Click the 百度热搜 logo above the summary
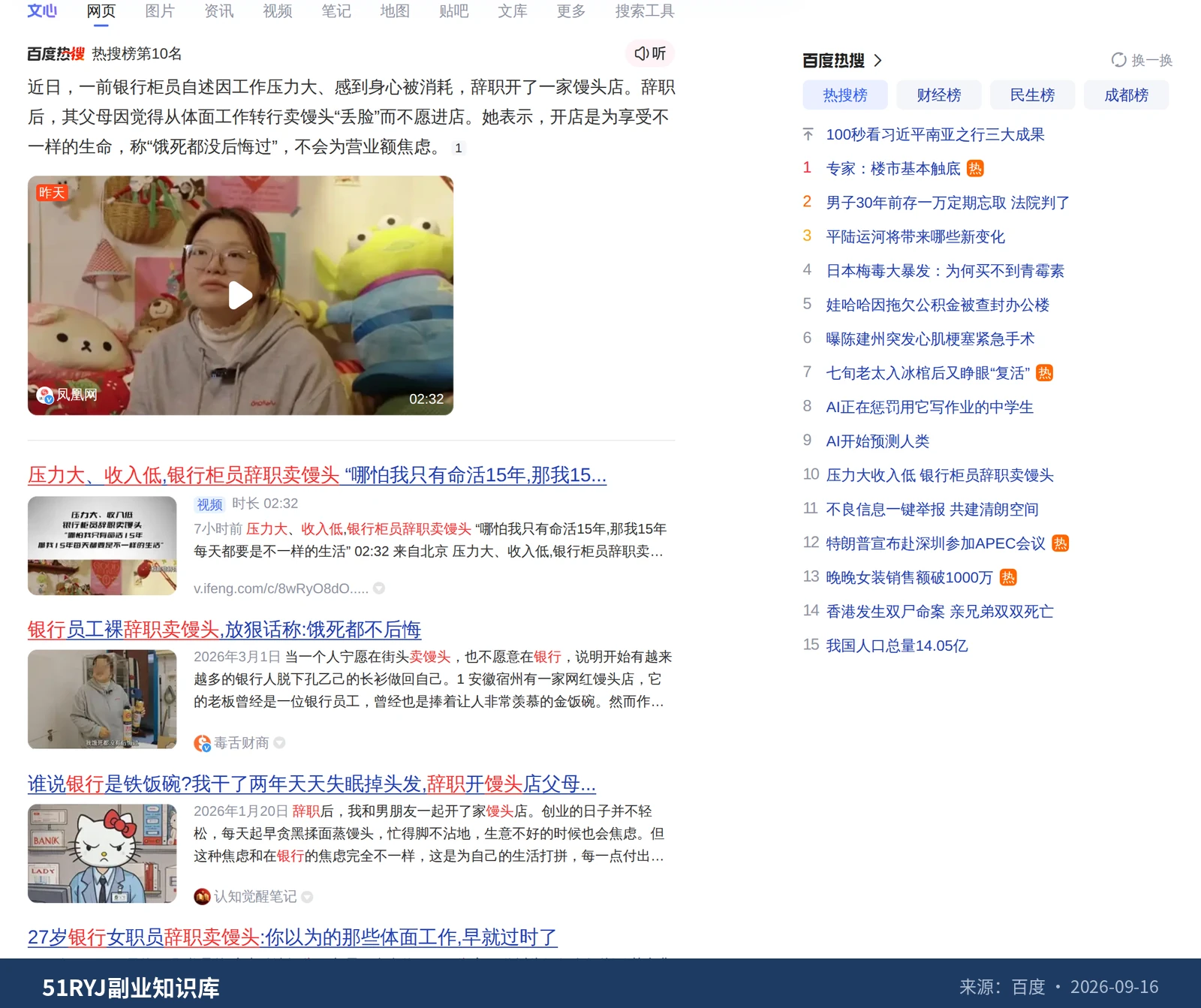The height and width of the screenshot is (1008, 1201). (x=56, y=54)
